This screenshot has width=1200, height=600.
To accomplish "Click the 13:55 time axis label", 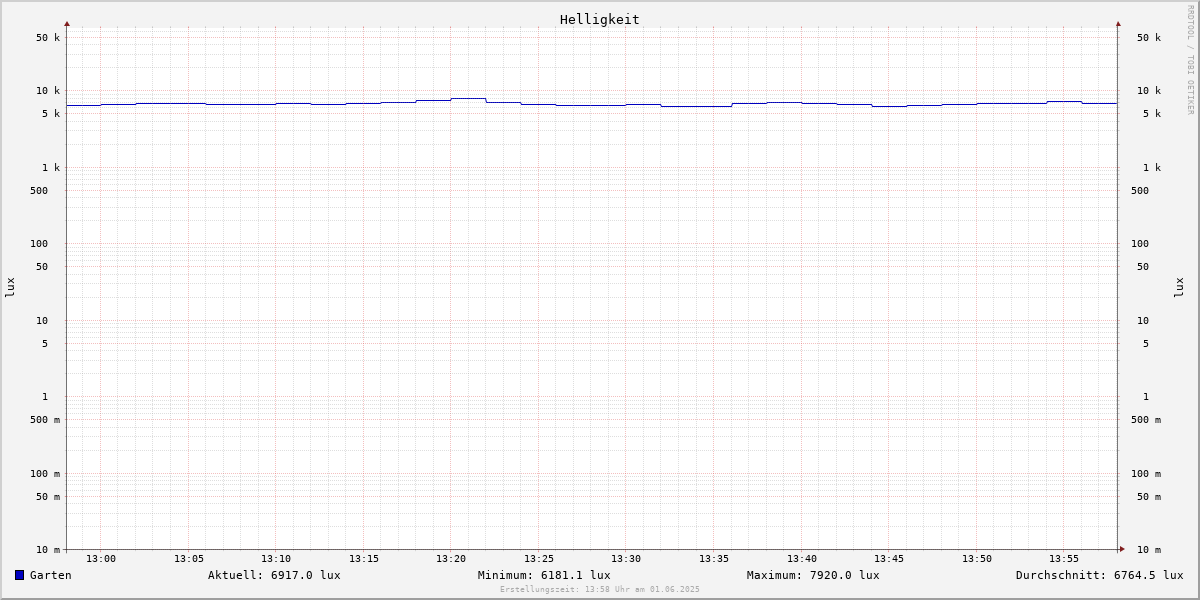I will click(x=1064, y=559).
